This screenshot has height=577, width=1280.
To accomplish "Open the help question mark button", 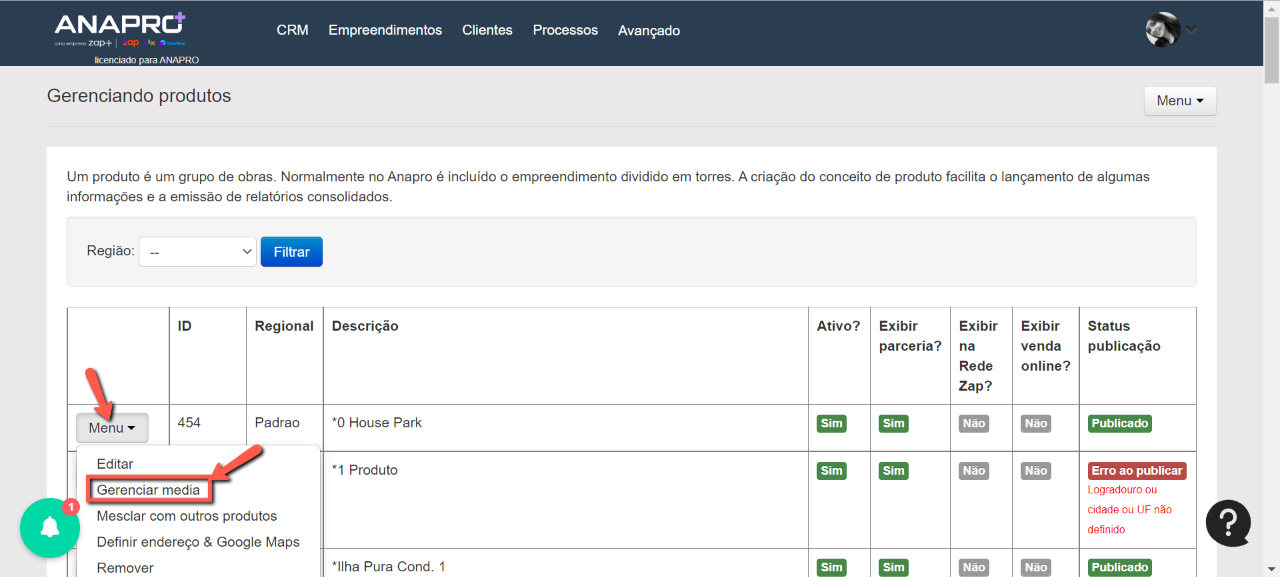I will pos(1228,522).
